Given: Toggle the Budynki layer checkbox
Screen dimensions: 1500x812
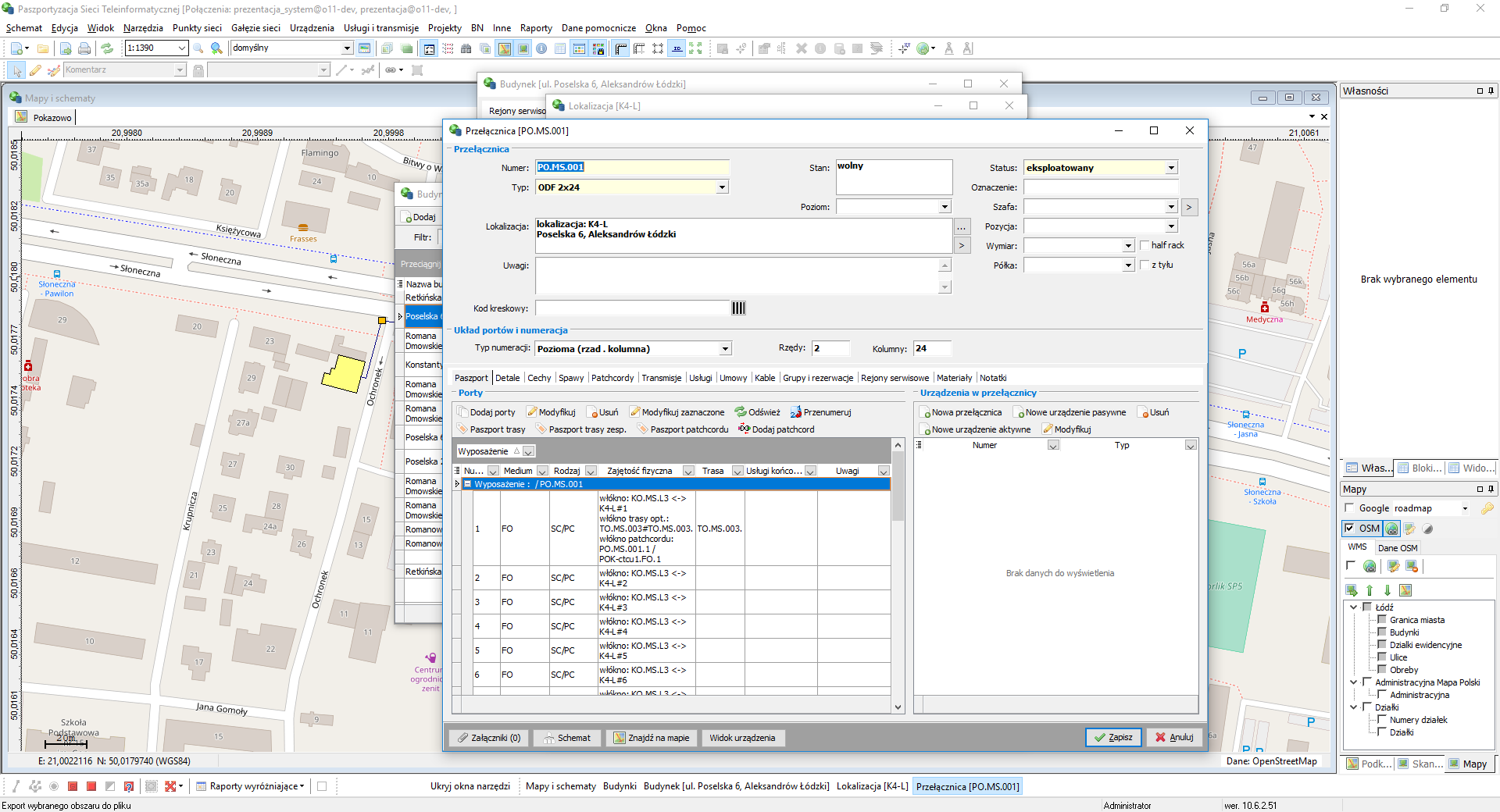Looking at the screenshot, I should 1381,632.
